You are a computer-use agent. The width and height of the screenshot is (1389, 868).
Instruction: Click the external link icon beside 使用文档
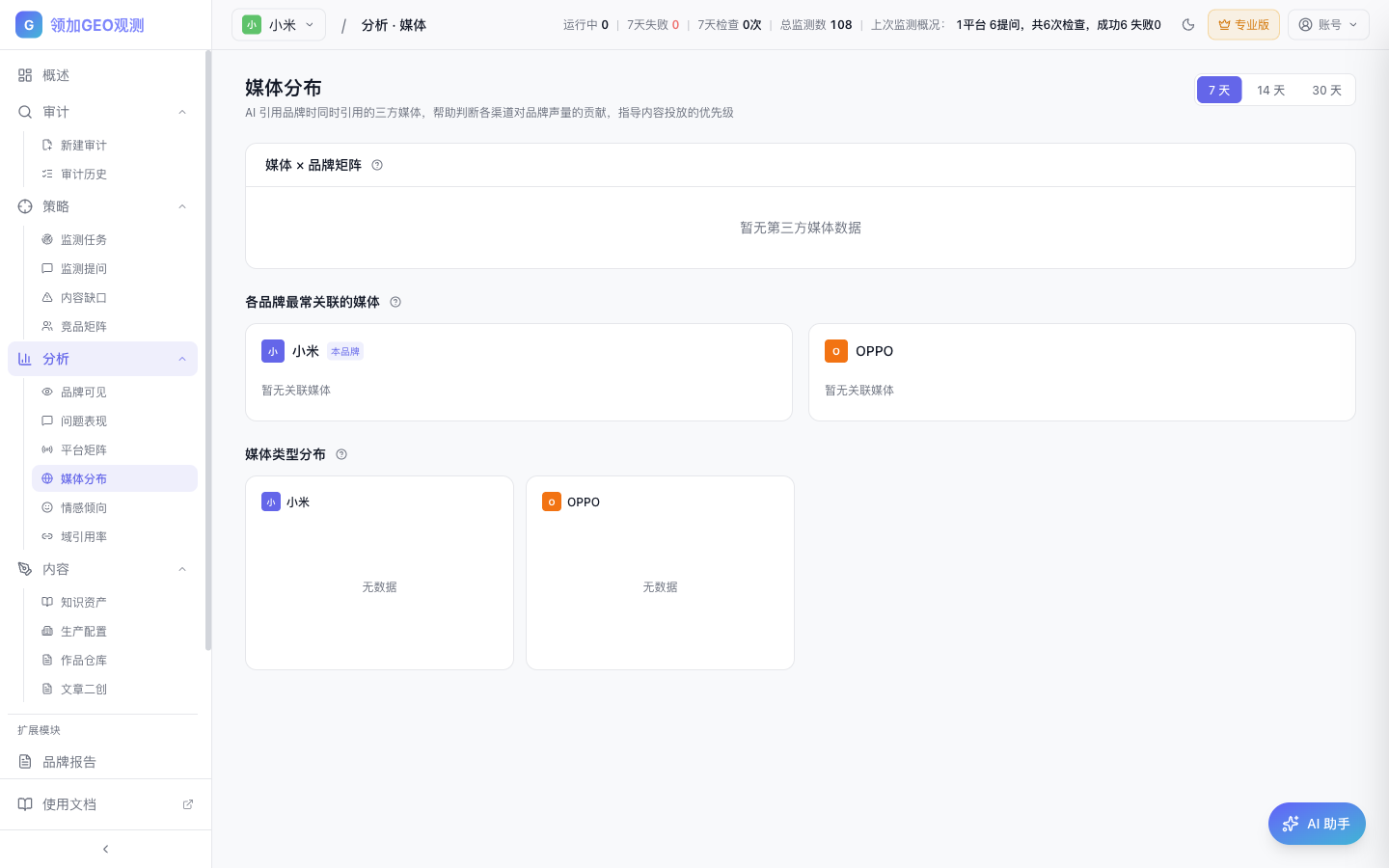click(188, 804)
